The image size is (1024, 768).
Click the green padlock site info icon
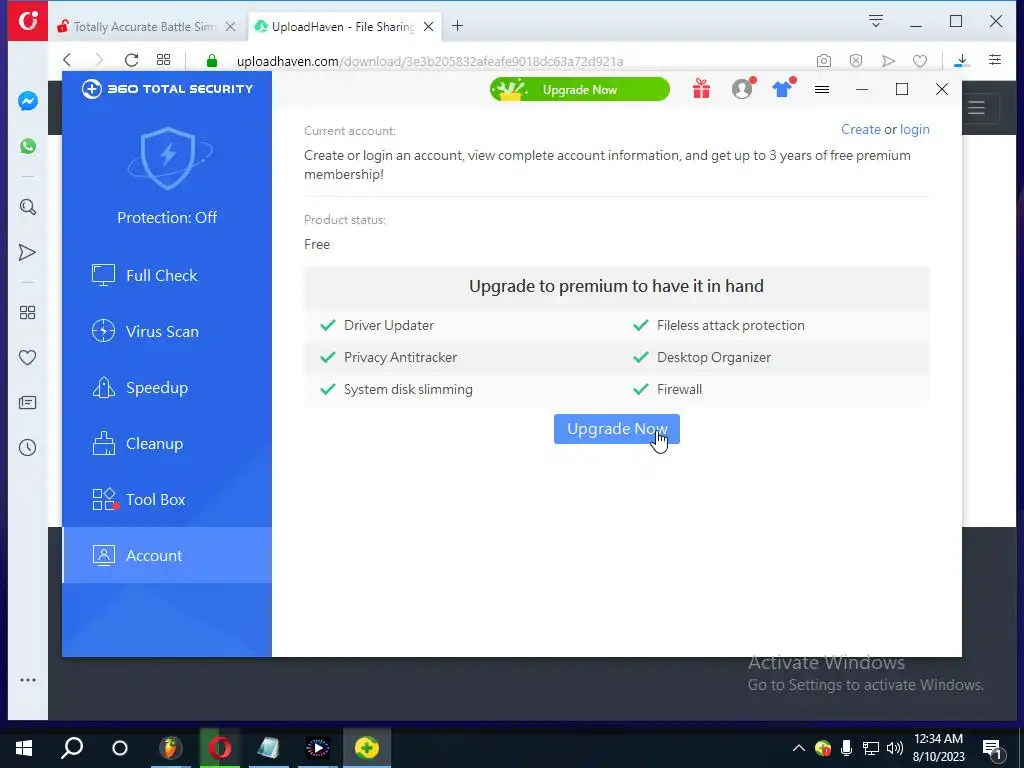(x=212, y=61)
